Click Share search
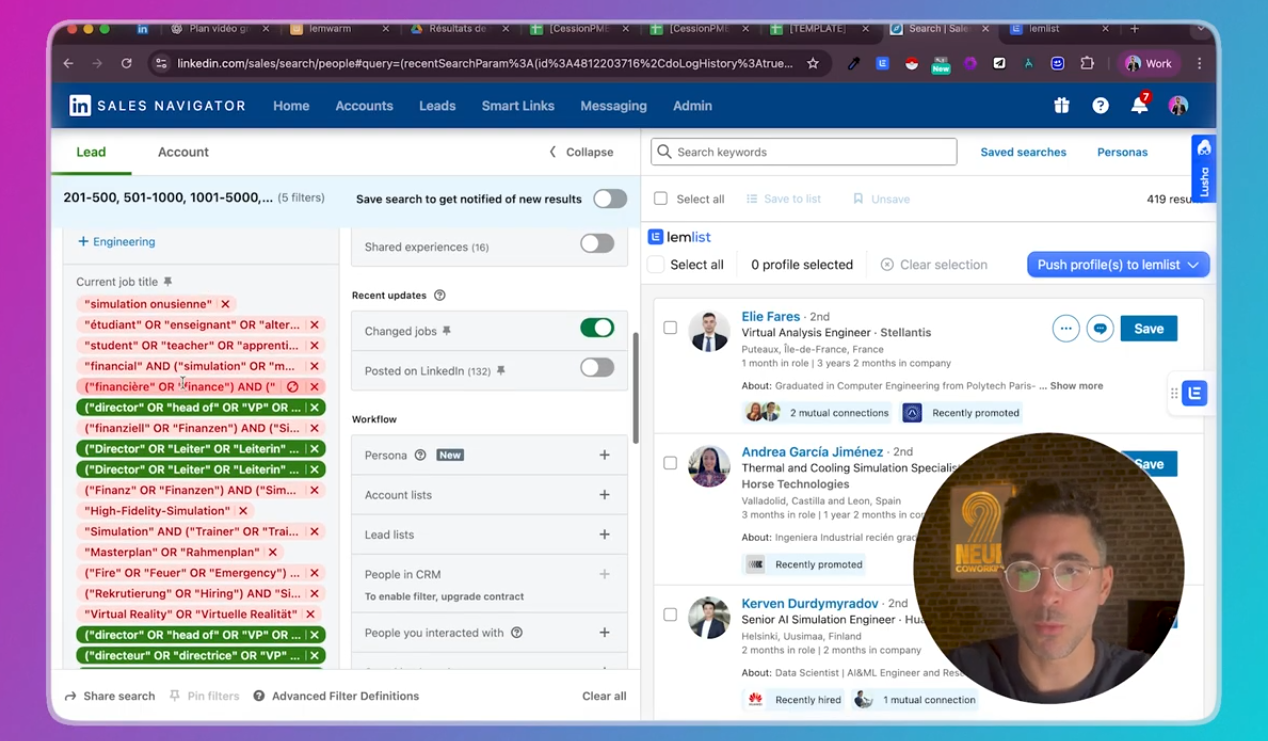 [110, 696]
